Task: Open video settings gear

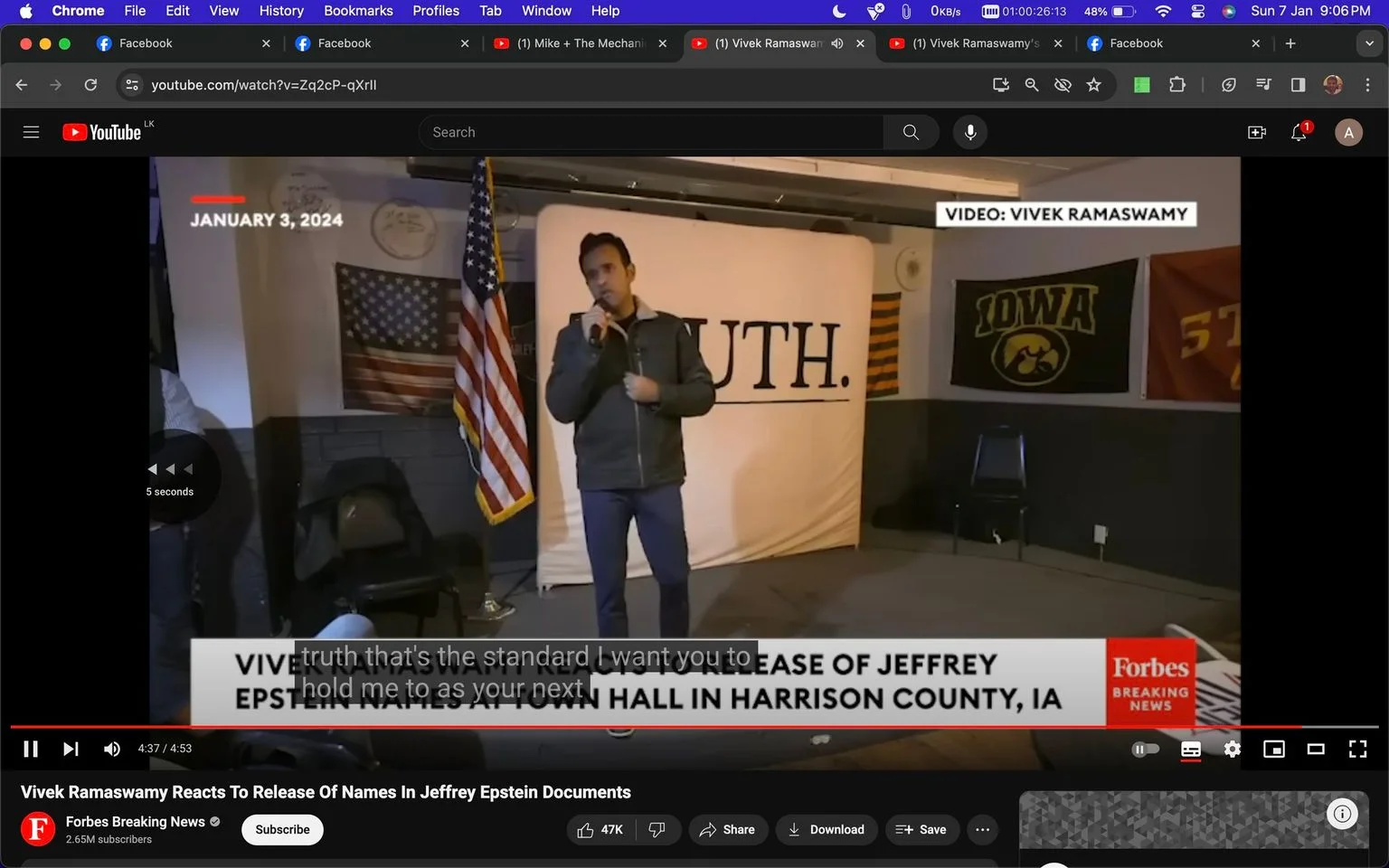Action: coord(1233,749)
